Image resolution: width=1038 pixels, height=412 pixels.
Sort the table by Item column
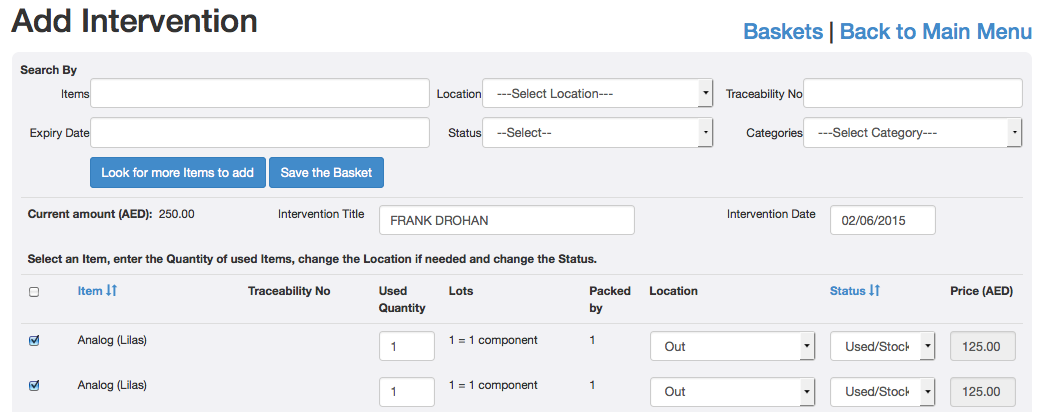click(x=97, y=291)
